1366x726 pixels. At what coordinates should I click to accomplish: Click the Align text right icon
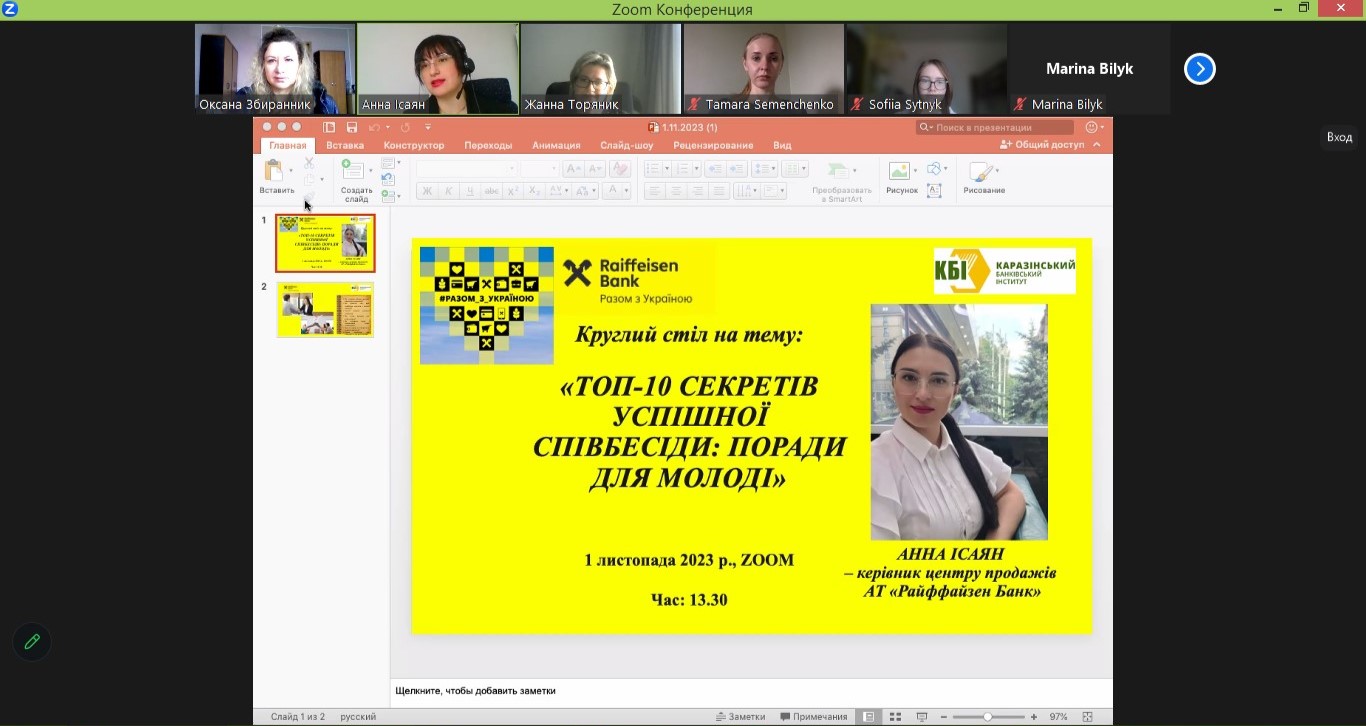point(697,191)
